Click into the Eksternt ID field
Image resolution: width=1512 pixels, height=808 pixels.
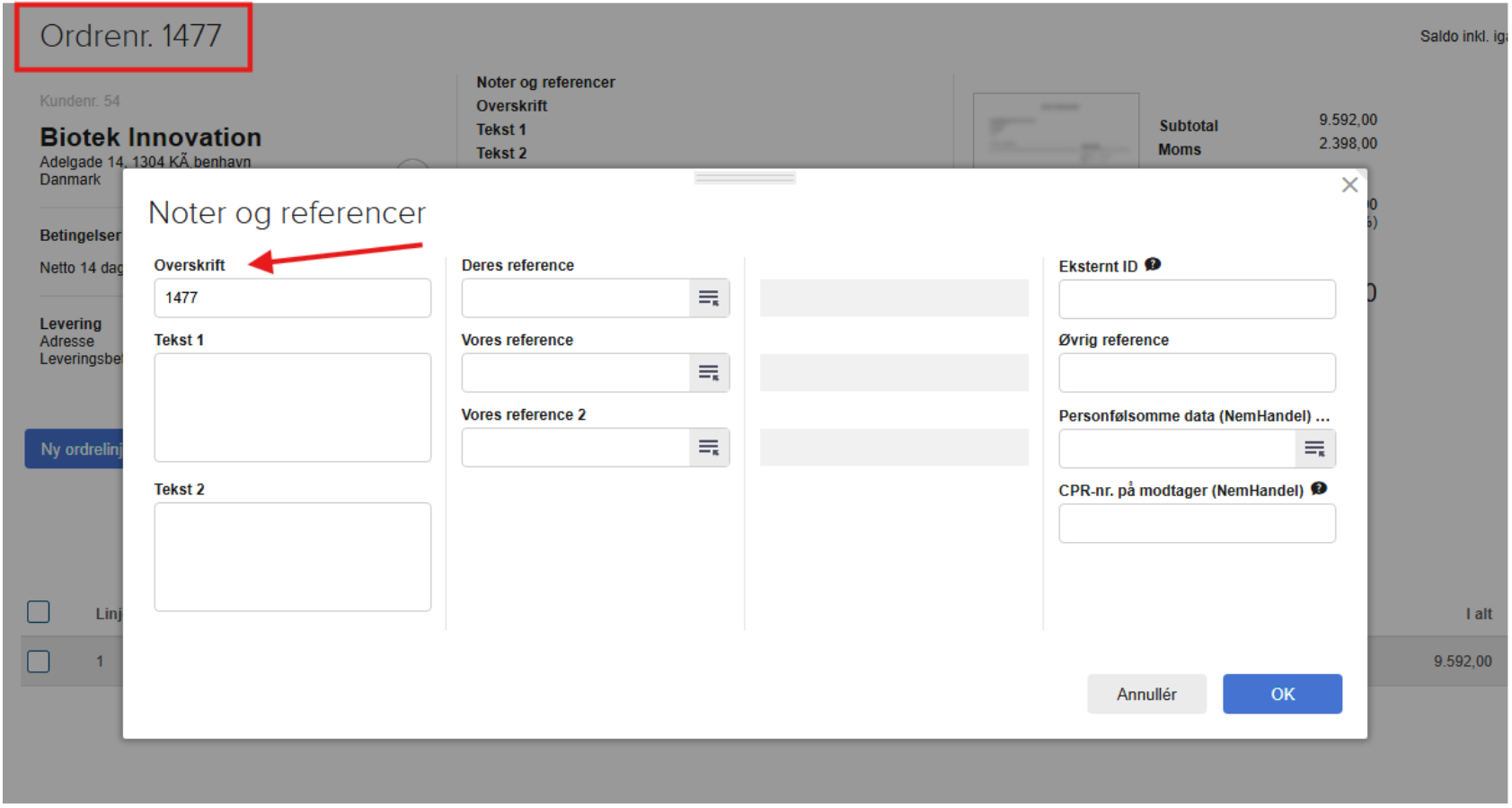1197,299
